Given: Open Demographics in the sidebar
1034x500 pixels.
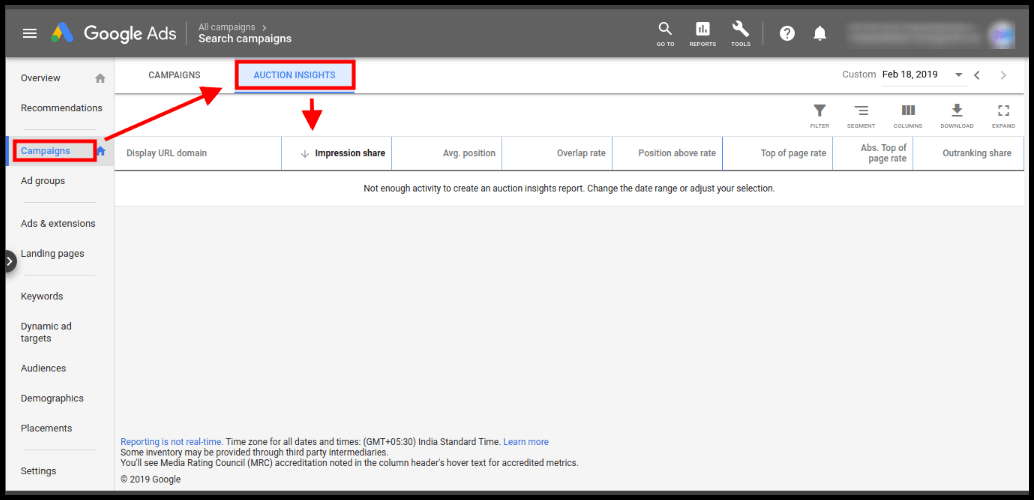Looking at the screenshot, I should coord(52,398).
